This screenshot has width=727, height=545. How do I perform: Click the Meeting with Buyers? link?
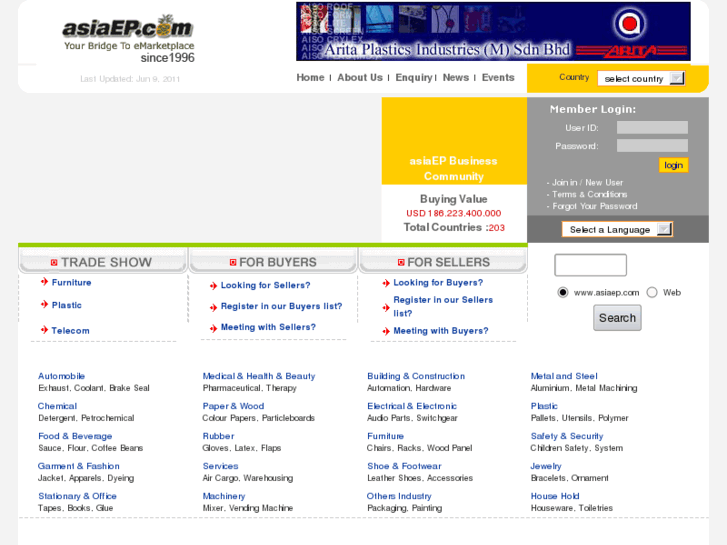point(441,331)
